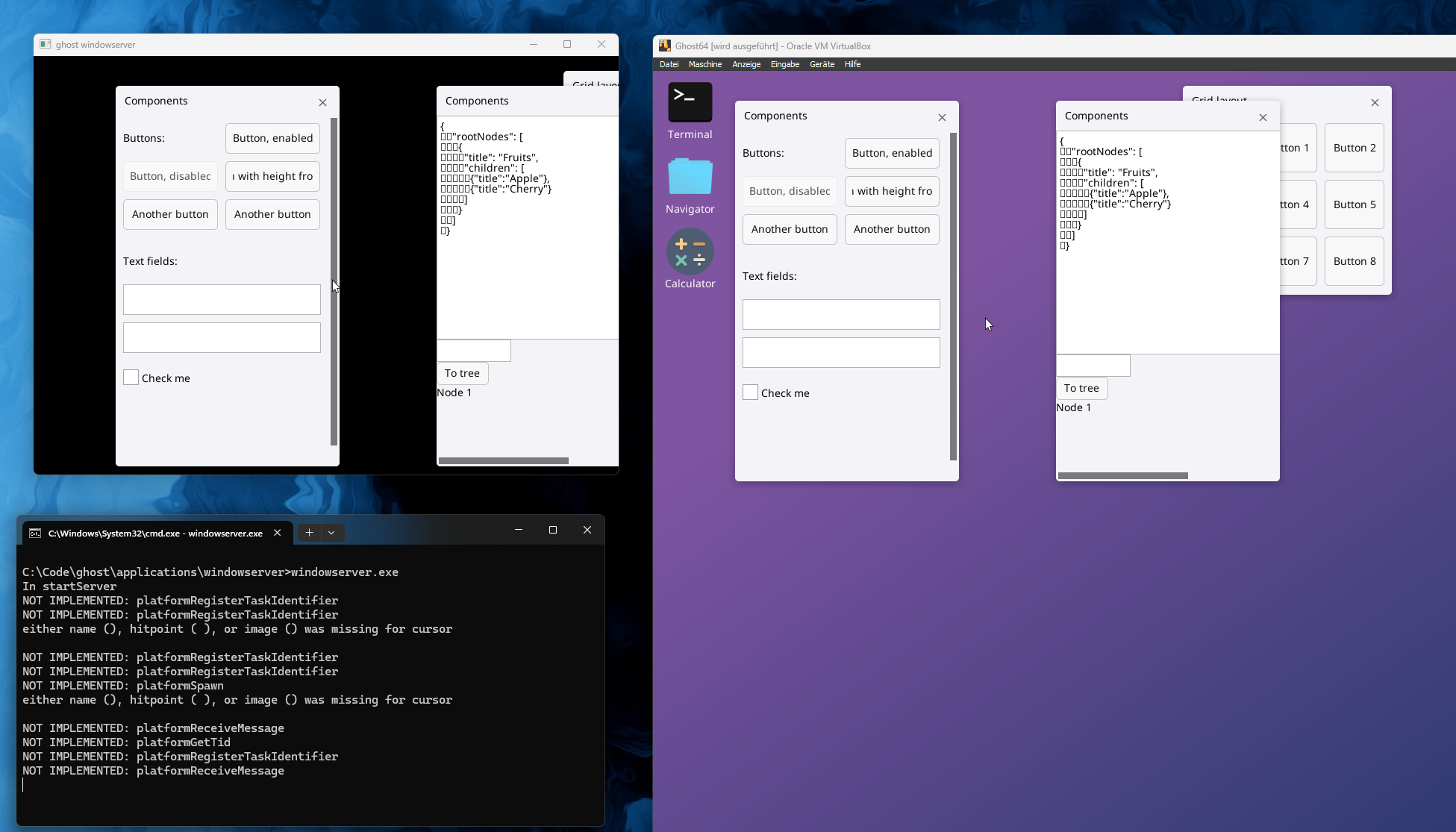Open the Terminal from the VM desktop
1456x832 pixels.
click(x=689, y=101)
